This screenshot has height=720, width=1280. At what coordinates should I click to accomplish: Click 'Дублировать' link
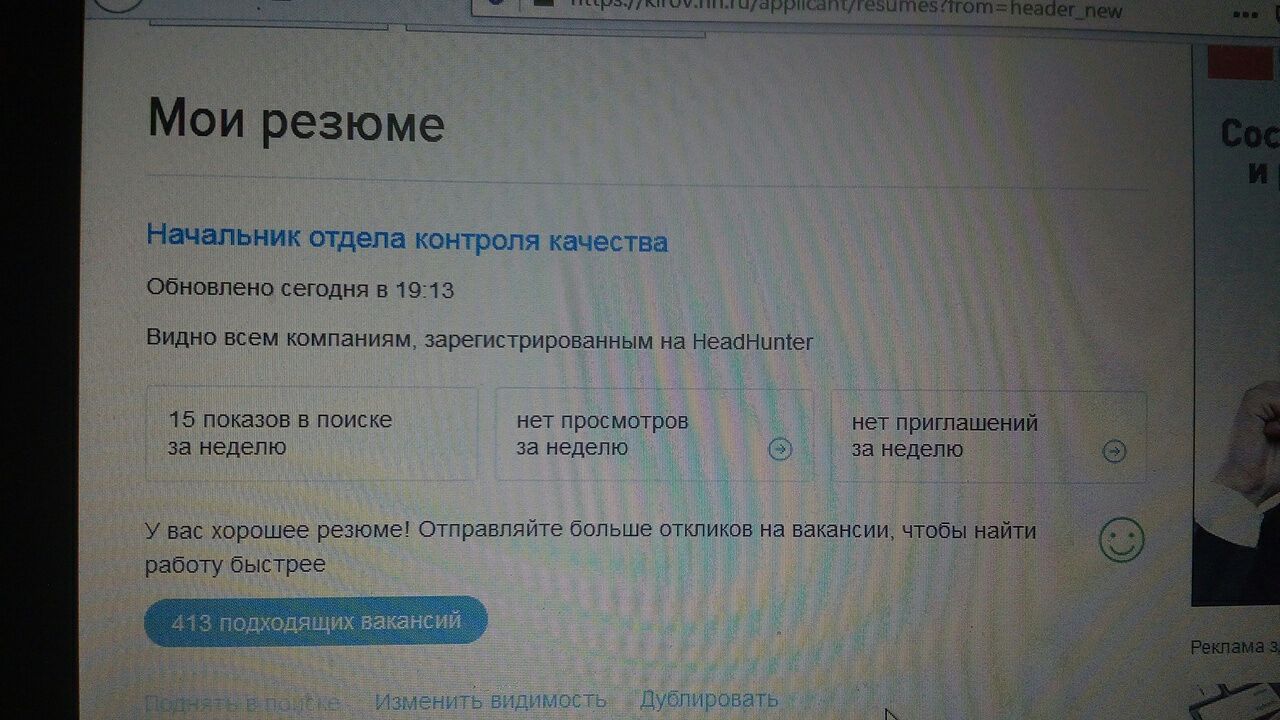point(709,698)
